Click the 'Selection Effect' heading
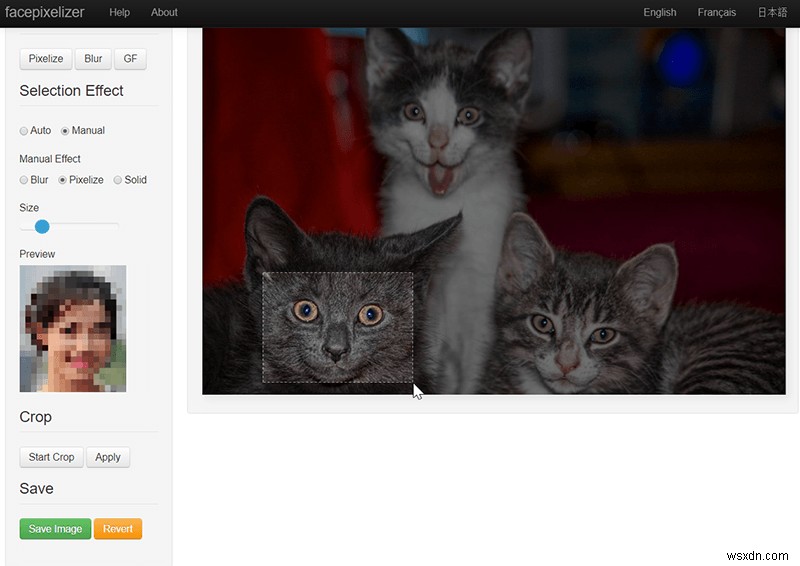The image size is (800, 566). click(71, 91)
